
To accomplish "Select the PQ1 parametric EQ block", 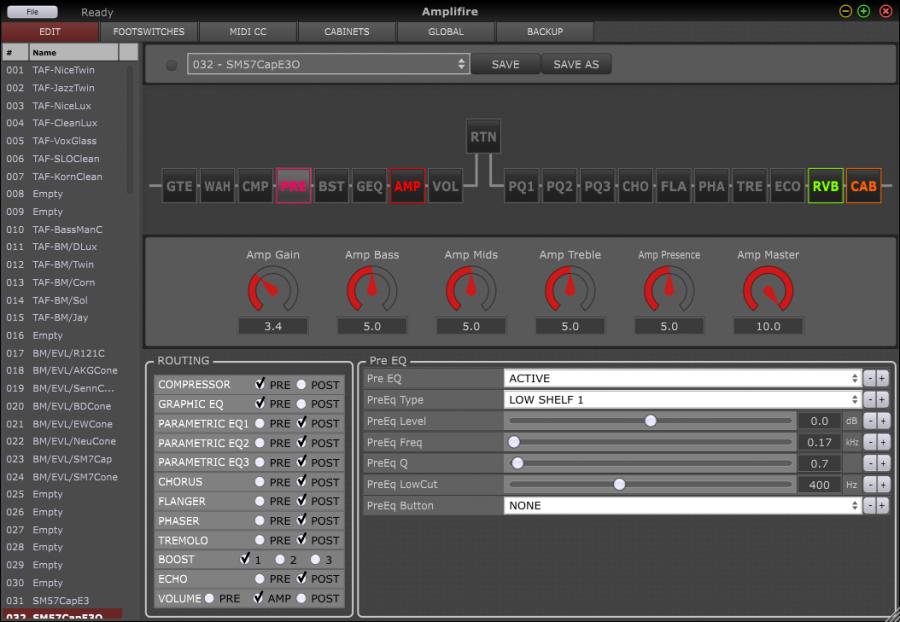I will [x=521, y=186].
